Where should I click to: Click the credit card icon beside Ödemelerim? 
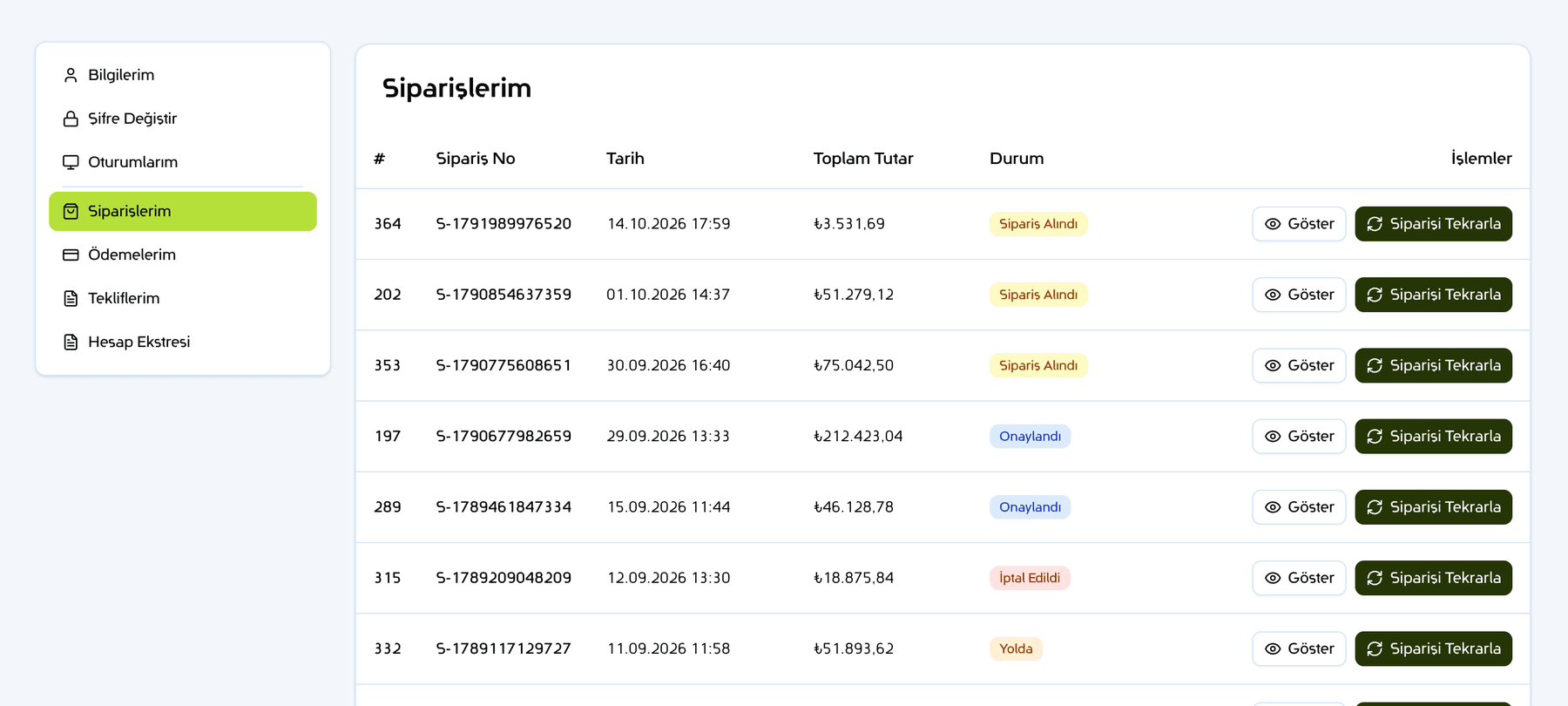(x=71, y=255)
